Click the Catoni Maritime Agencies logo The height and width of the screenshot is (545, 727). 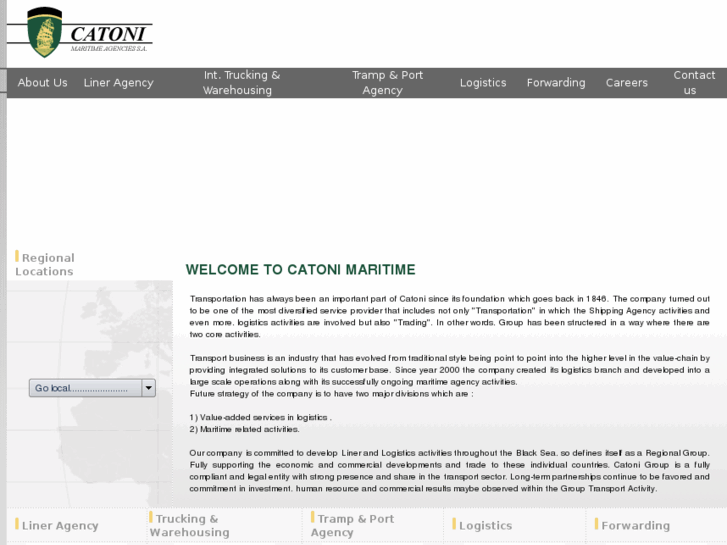tap(80, 32)
